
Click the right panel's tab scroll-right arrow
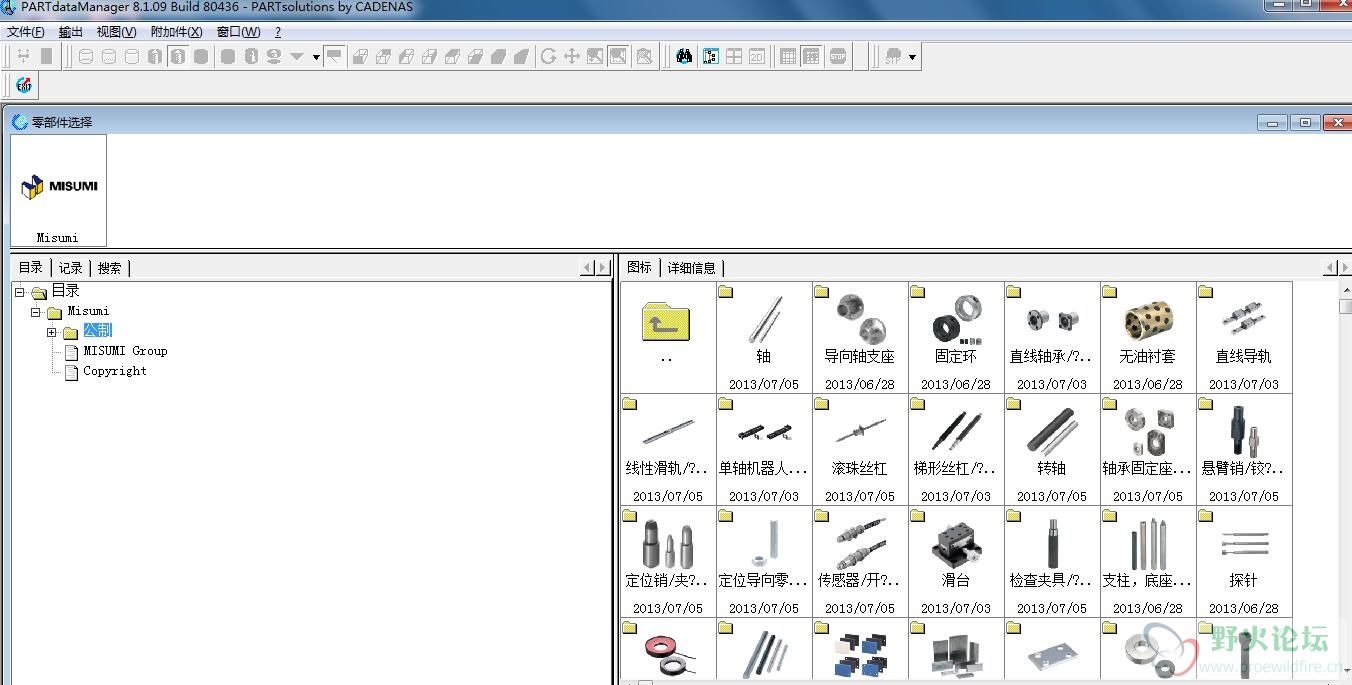[1345, 267]
